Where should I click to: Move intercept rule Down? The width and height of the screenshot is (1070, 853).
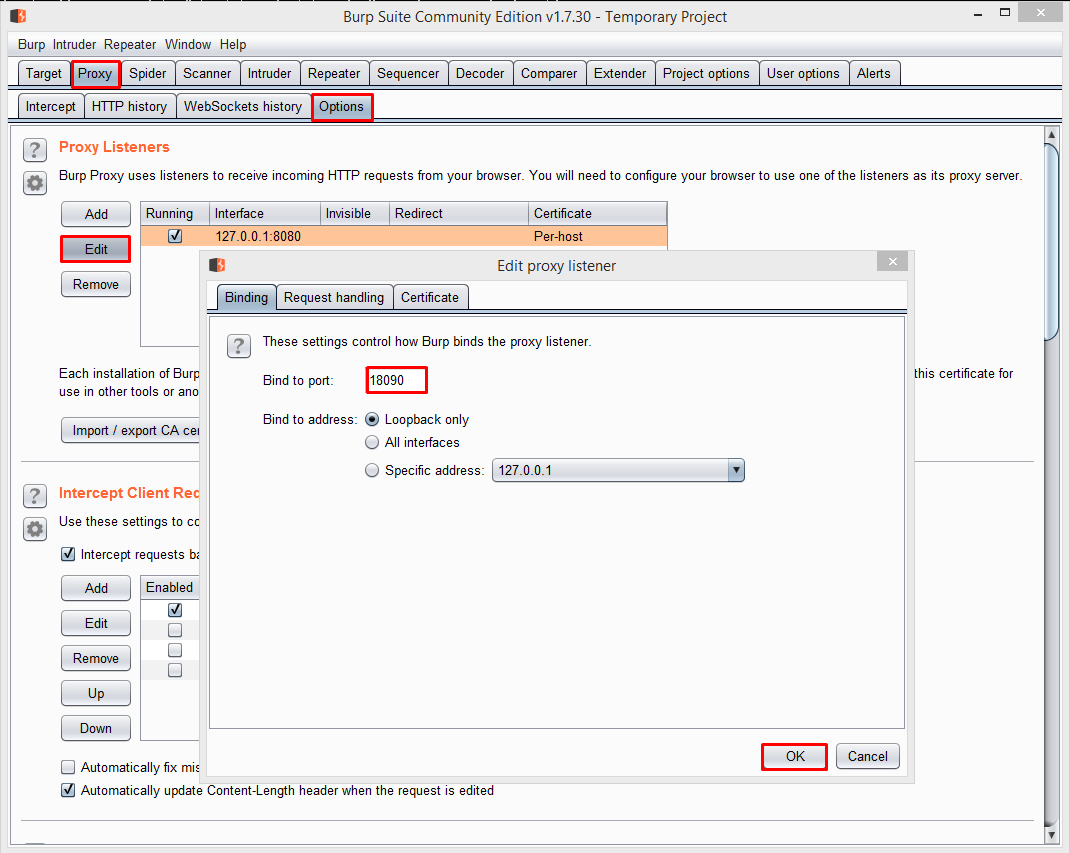tap(96, 728)
